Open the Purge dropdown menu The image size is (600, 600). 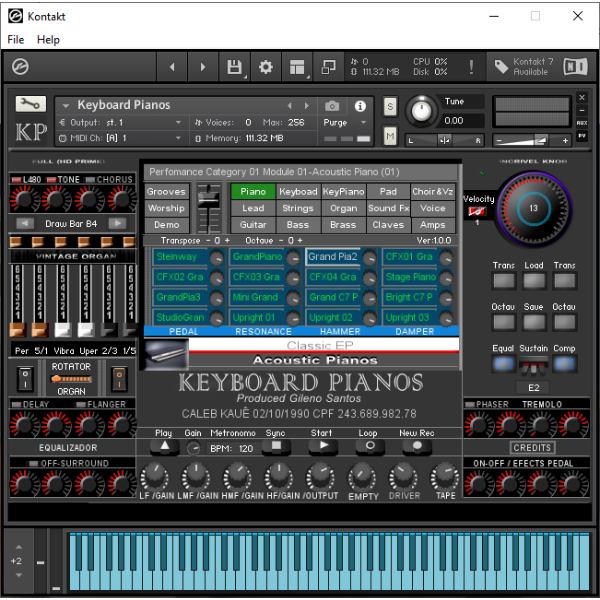tap(345, 122)
